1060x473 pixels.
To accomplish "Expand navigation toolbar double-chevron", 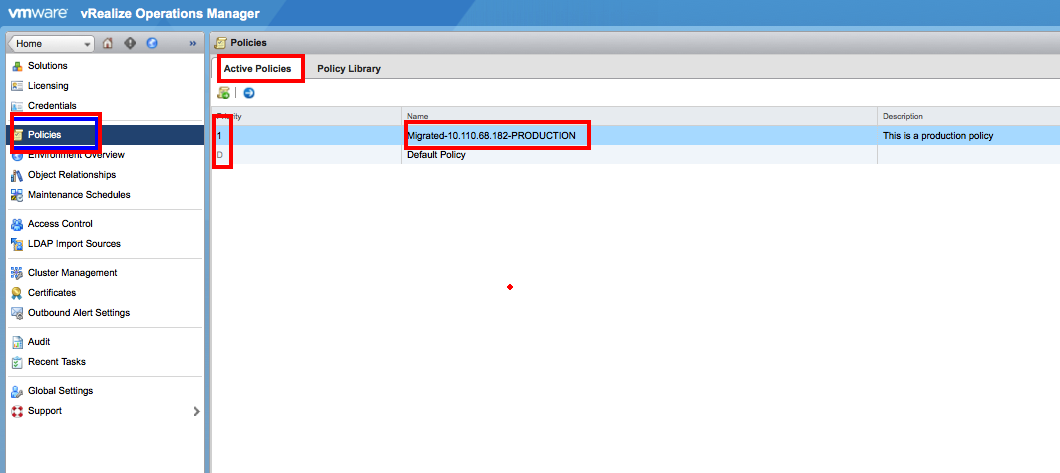I will click(x=193, y=43).
